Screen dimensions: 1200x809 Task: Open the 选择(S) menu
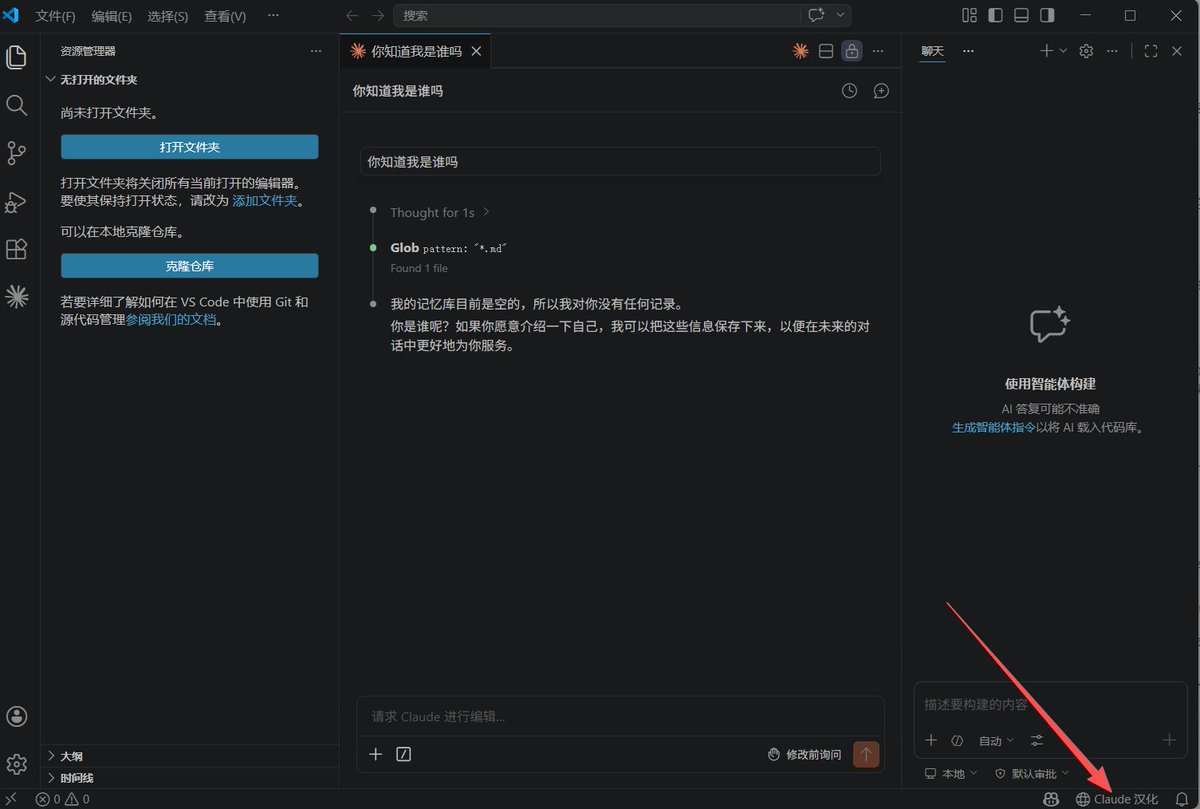coord(167,16)
